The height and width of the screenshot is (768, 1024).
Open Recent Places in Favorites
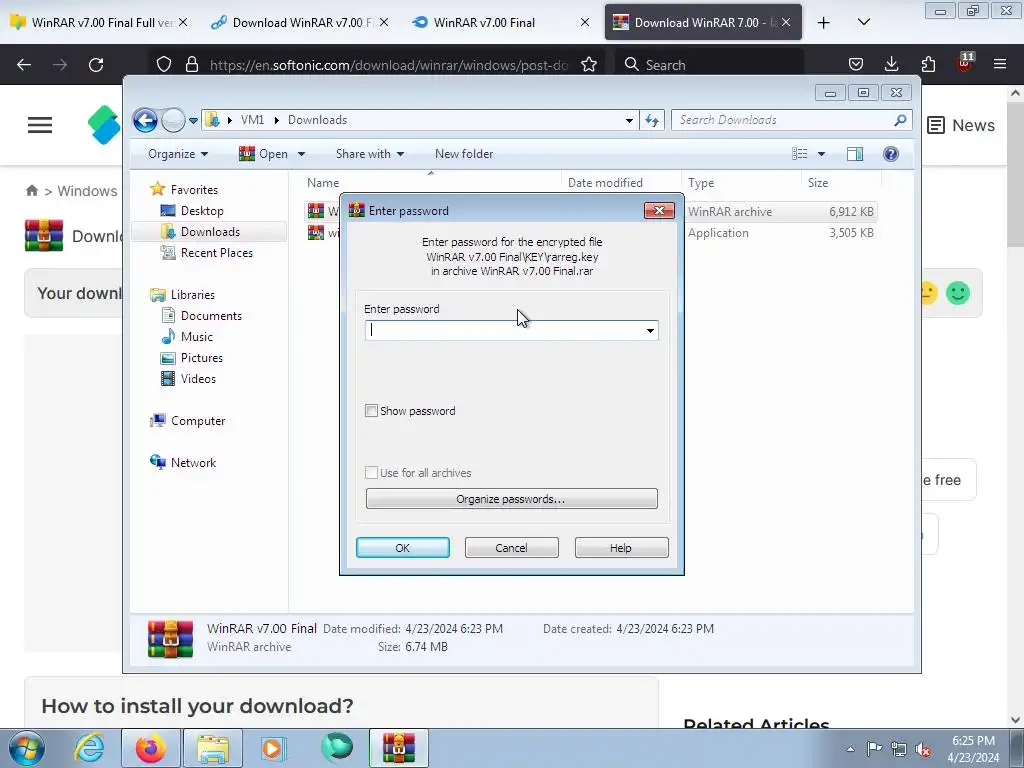(216, 253)
